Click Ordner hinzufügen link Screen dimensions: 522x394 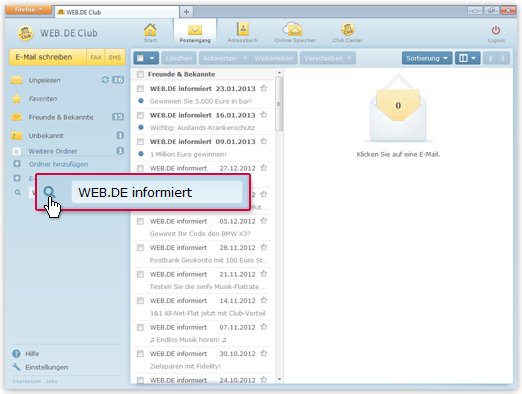(58, 164)
